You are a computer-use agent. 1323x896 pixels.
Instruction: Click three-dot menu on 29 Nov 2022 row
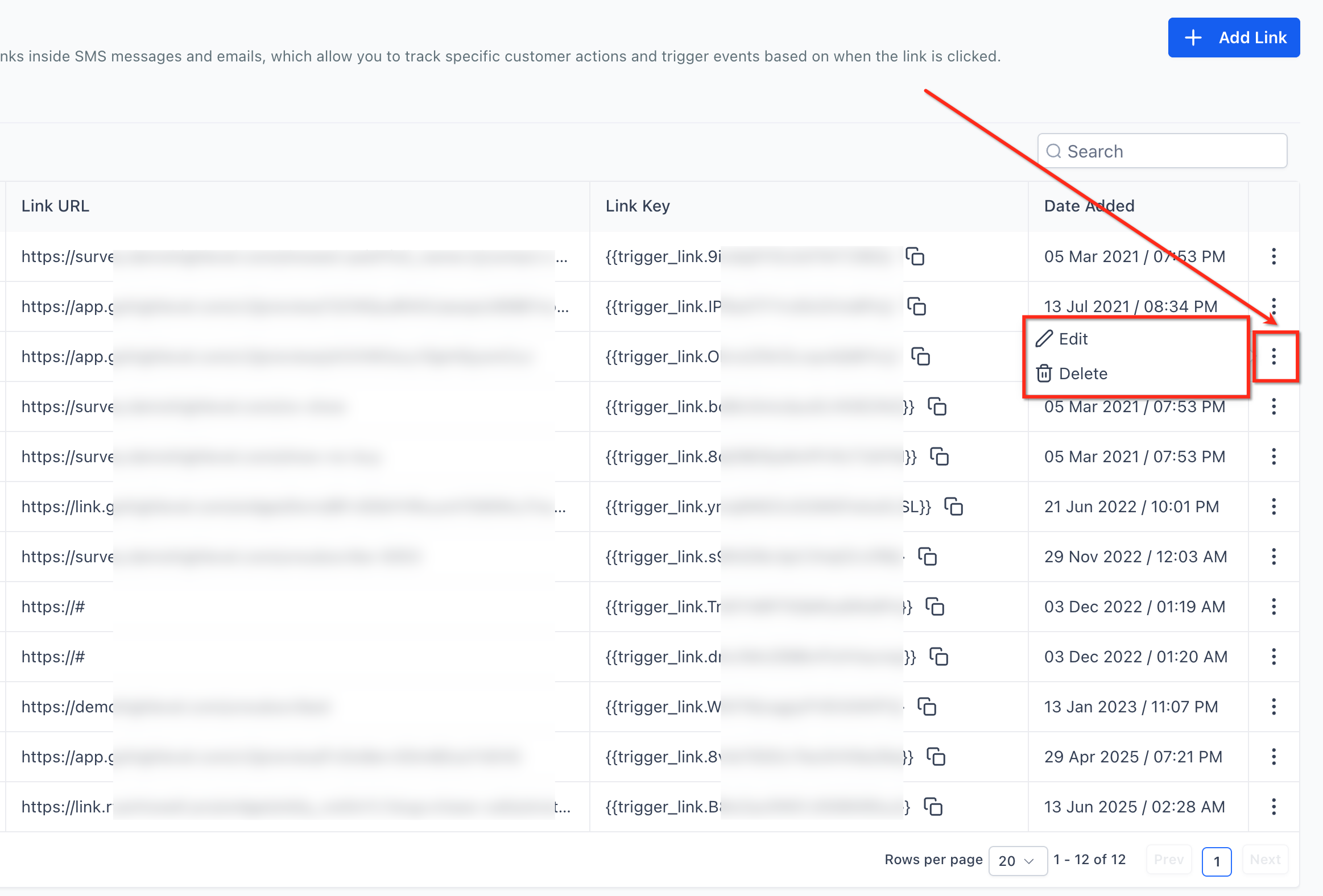pos(1274,557)
